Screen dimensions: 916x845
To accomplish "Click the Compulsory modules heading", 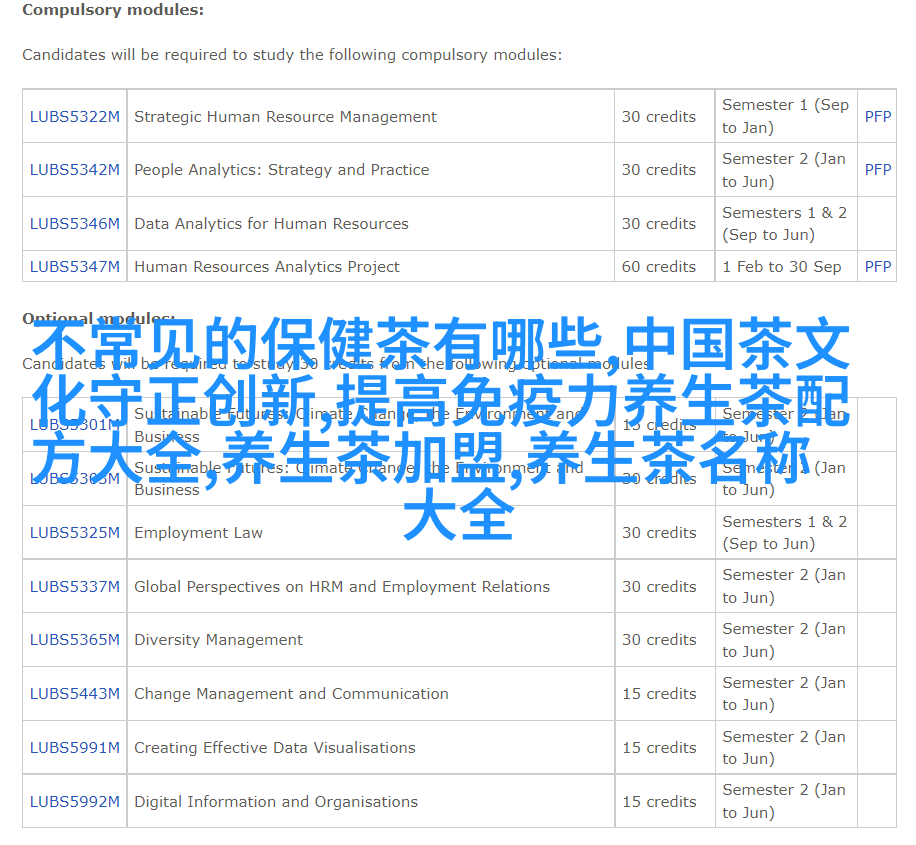I will [113, 10].
